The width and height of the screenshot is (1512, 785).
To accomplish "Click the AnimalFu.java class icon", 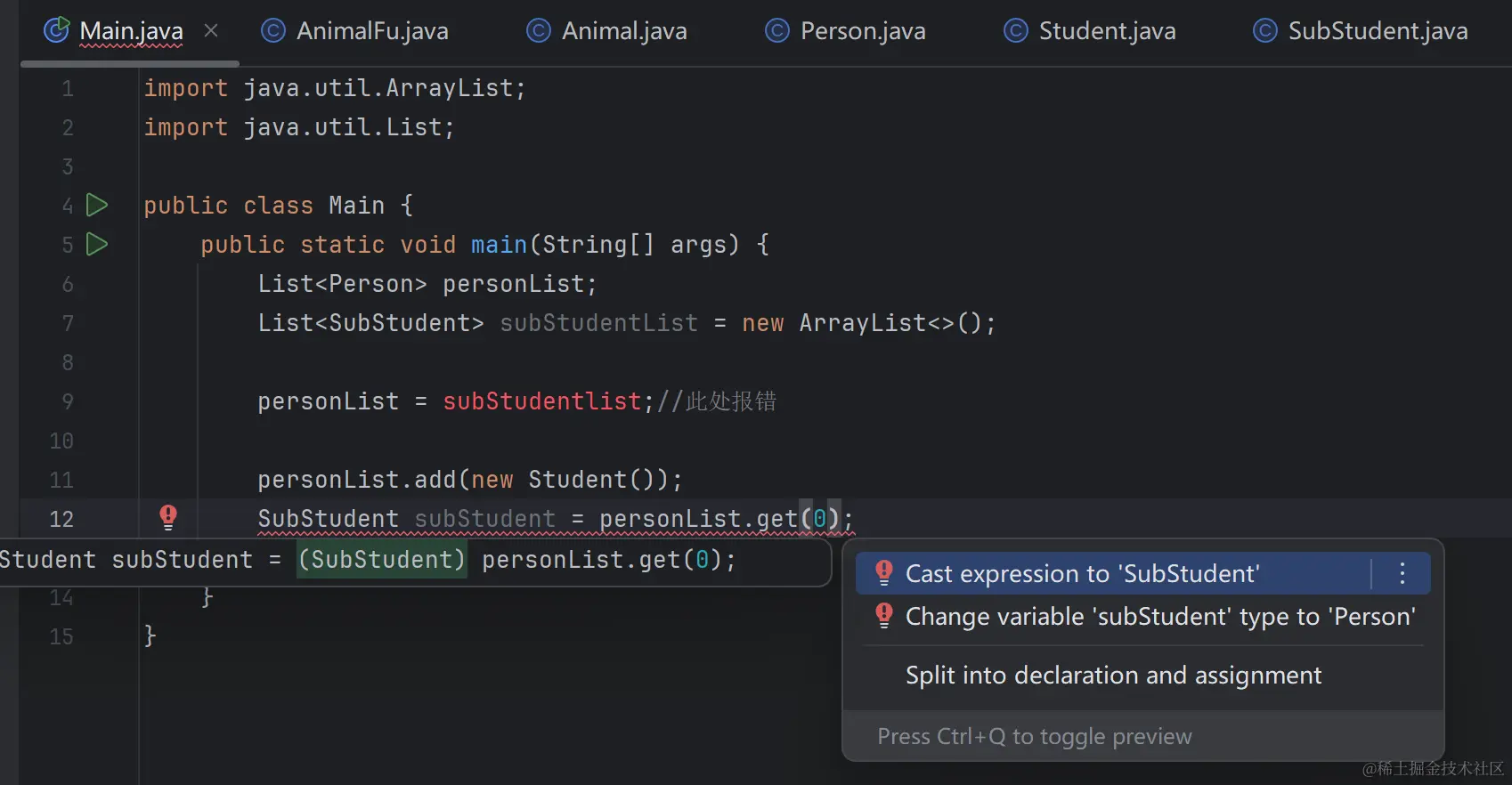I will tap(272, 31).
